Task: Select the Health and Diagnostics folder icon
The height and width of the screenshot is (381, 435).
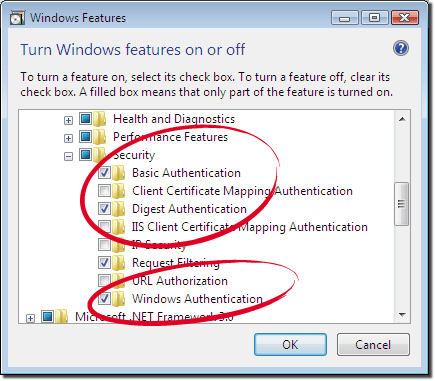Action: click(99, 119)
